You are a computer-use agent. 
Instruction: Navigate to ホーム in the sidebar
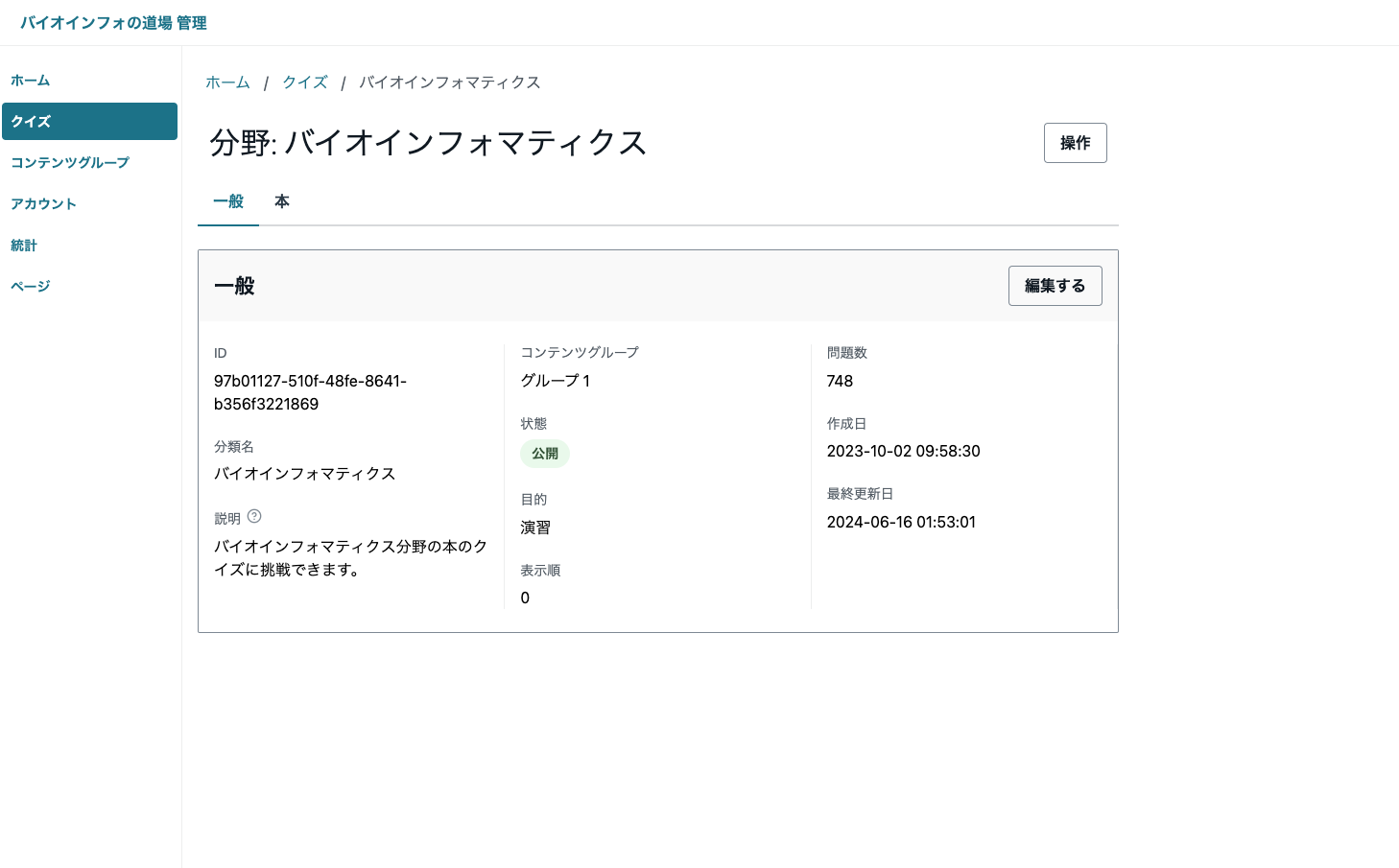tap(30, 81)
